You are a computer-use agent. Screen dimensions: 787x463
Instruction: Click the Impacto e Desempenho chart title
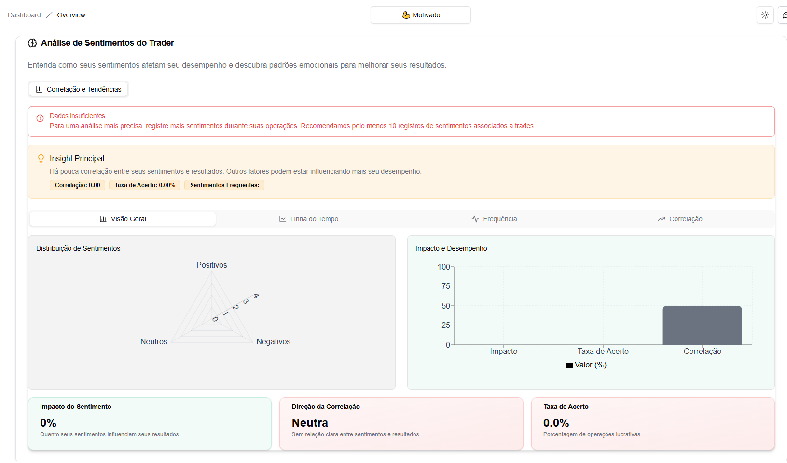point(451,249)
